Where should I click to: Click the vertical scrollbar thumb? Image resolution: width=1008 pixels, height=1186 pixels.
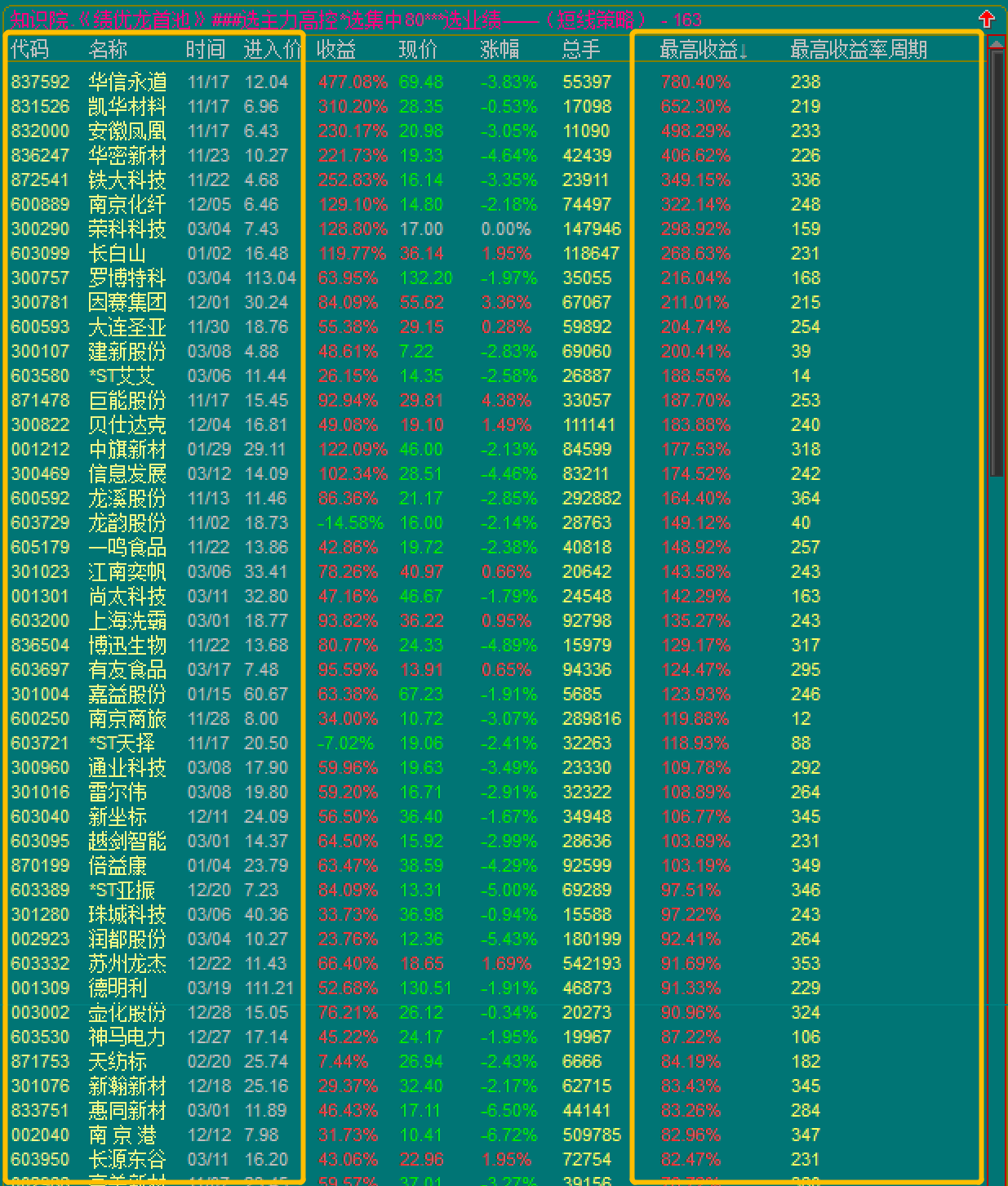(x=997, y=264)
